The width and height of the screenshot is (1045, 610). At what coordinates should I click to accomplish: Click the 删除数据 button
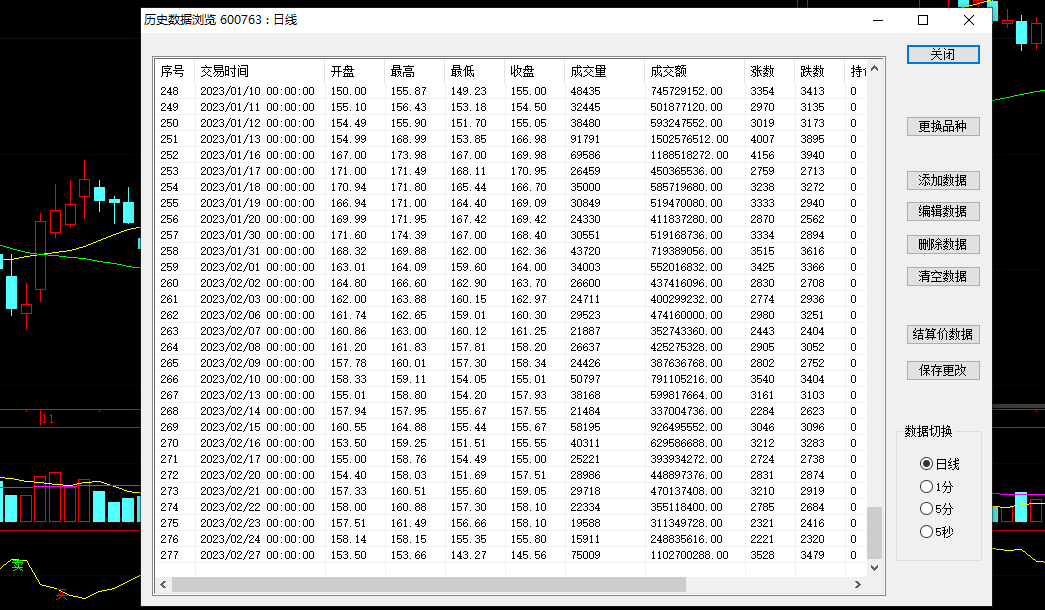pyautogui.click(x=942, y=245)
